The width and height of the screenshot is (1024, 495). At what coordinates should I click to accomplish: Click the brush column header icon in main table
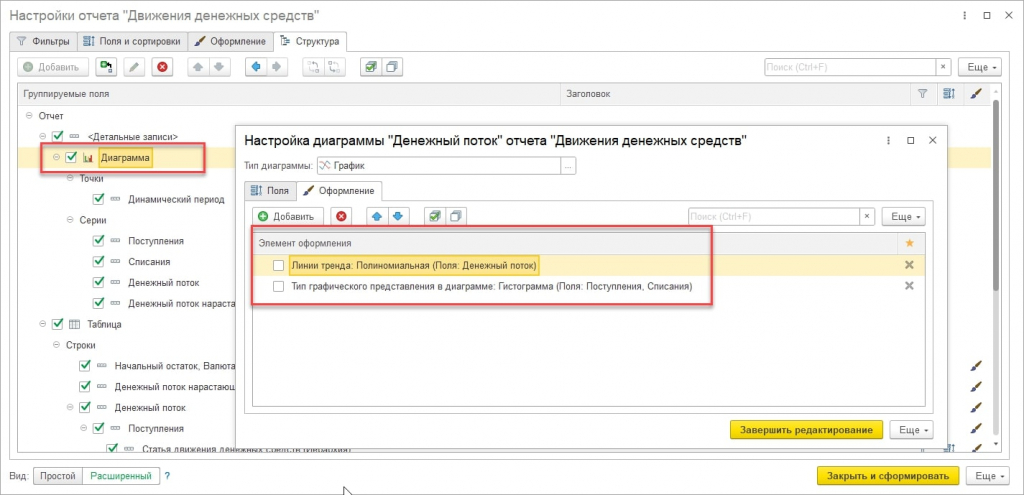(976, 94)
